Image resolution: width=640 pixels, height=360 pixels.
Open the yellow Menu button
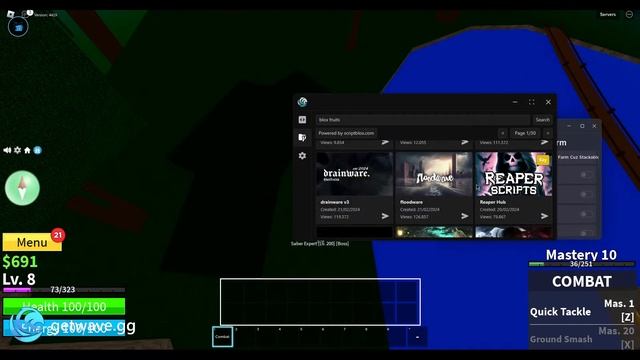coord(32,242)
